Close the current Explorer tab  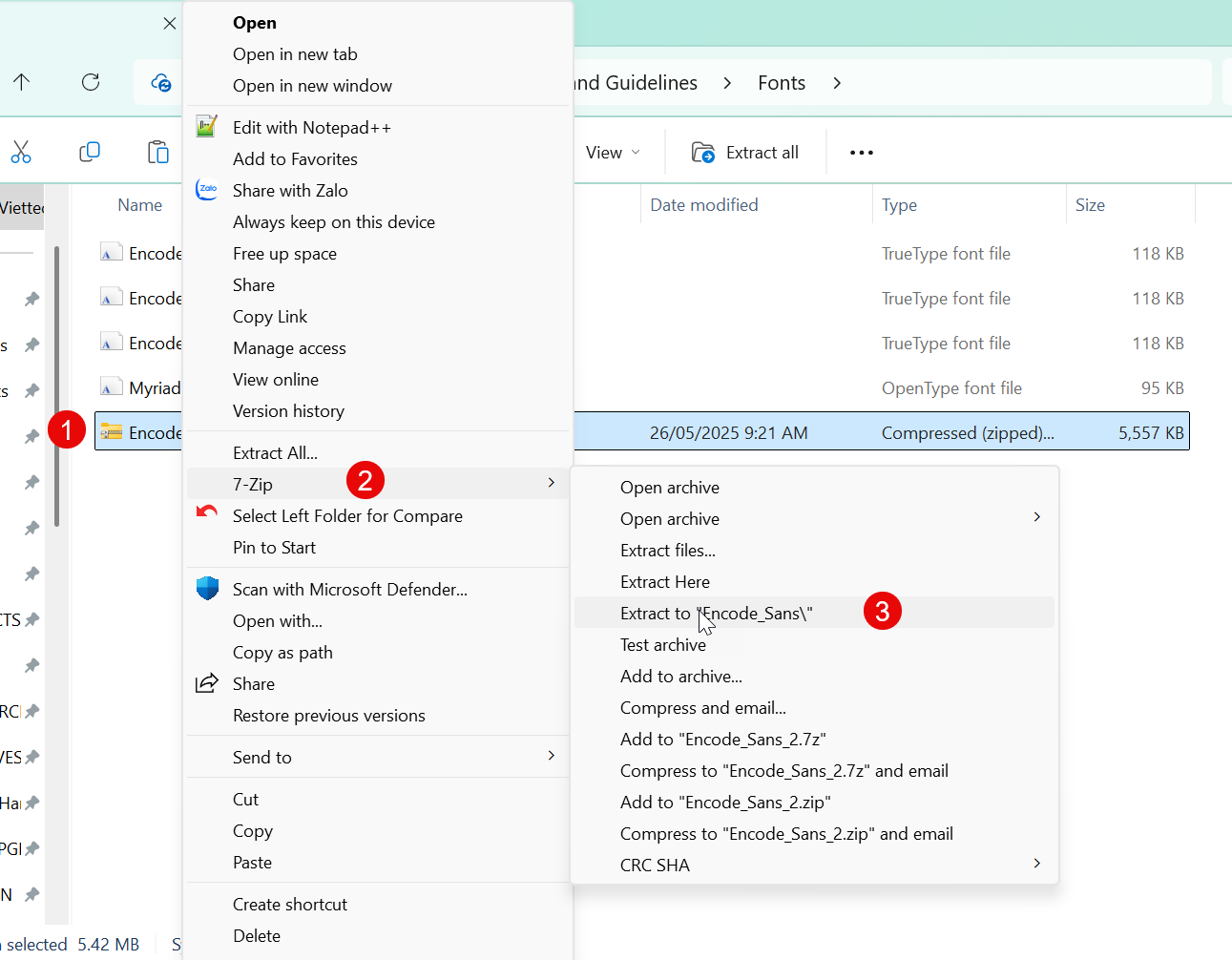(x=170, y=23)
